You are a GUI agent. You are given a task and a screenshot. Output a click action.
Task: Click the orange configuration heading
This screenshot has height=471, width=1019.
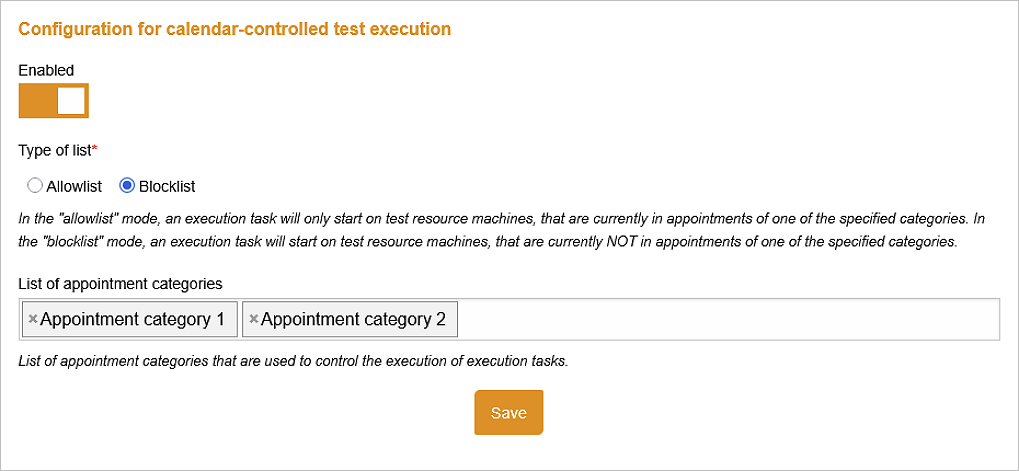coord(235,29)
